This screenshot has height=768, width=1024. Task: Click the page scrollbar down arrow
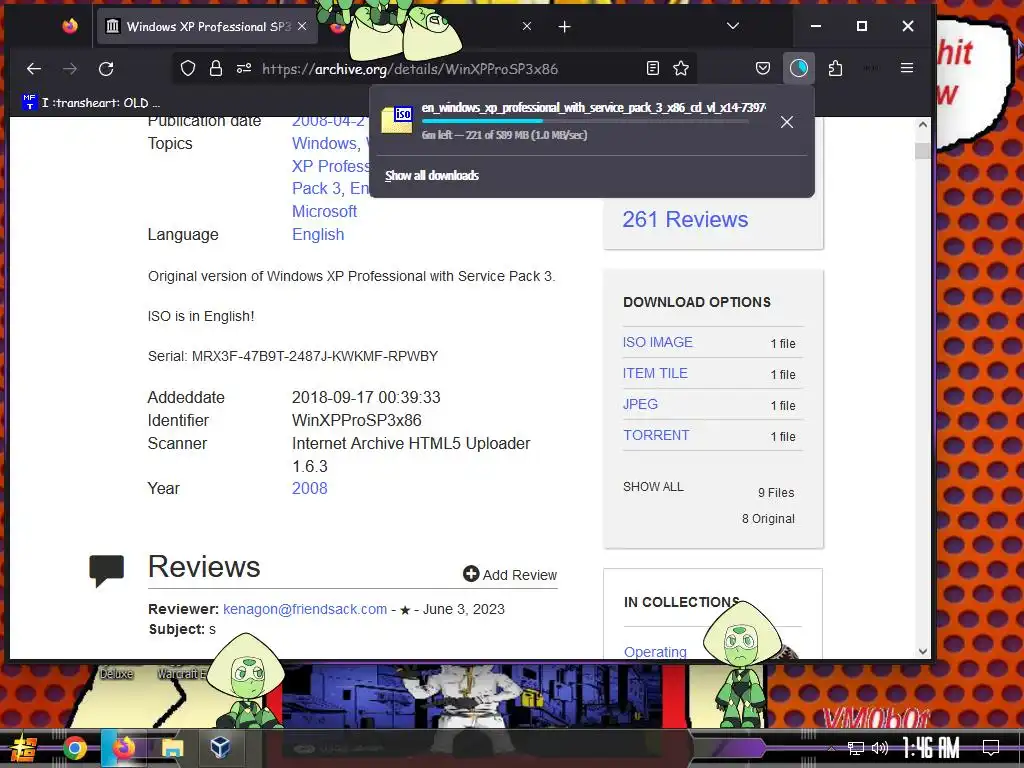tap(922, 651)
